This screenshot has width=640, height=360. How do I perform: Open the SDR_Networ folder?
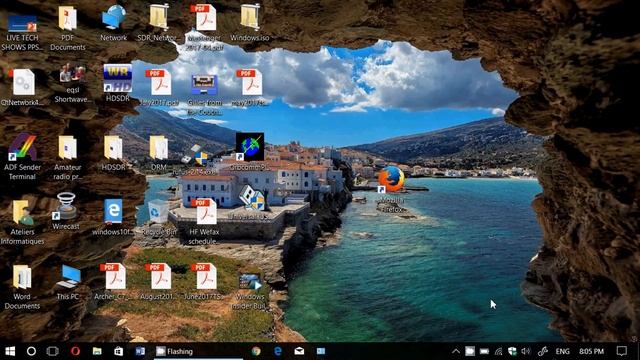point(158,24)
